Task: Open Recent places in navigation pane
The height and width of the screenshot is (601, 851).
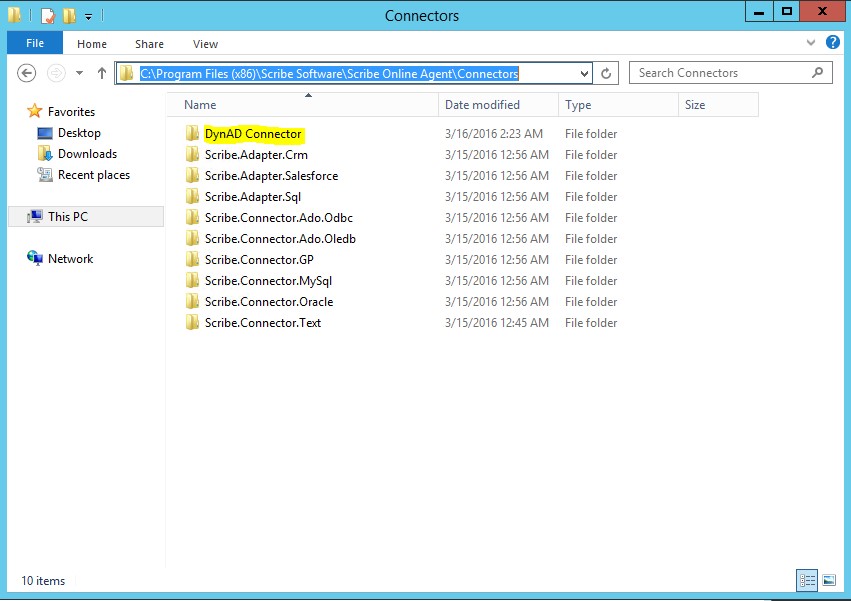Action: point(94,175)
